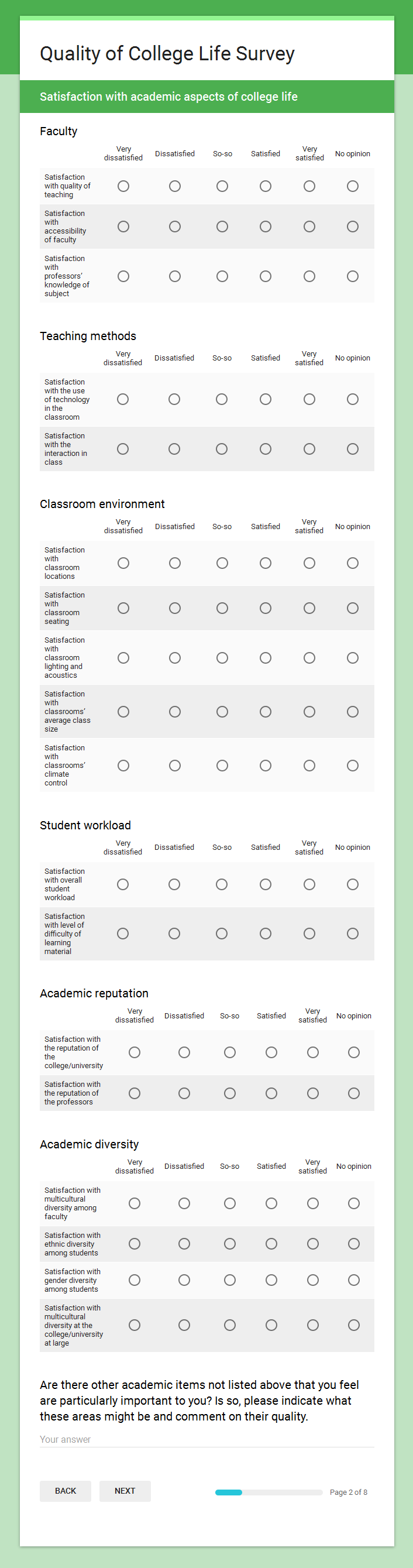Select No opinion for reputation of professors

coord(353,1094)
